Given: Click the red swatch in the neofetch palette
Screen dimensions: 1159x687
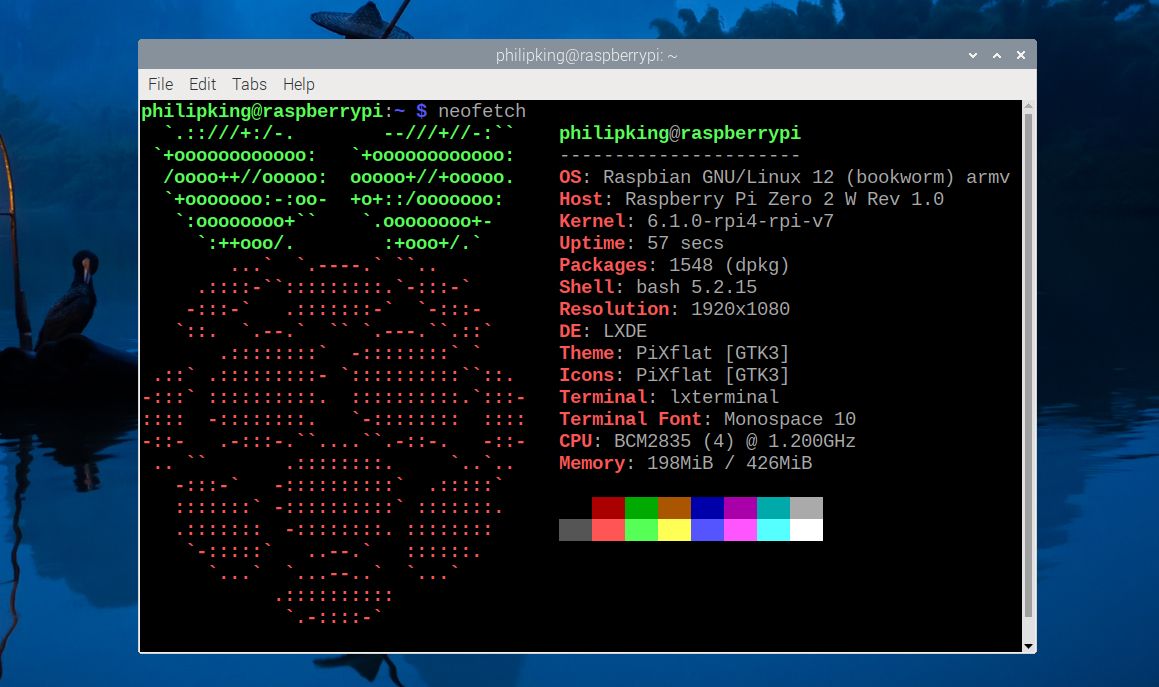Looking at the screenshot, I should pyautogui.click(x=607, y=506).
